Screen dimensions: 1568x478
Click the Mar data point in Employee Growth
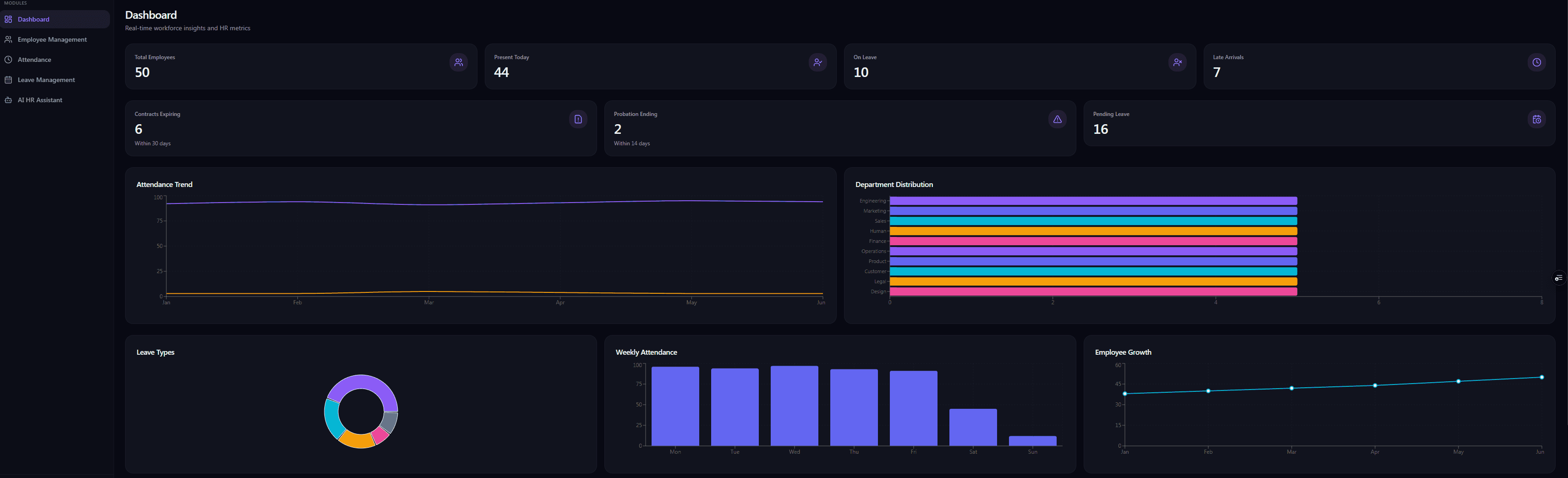click(1292, 389)
